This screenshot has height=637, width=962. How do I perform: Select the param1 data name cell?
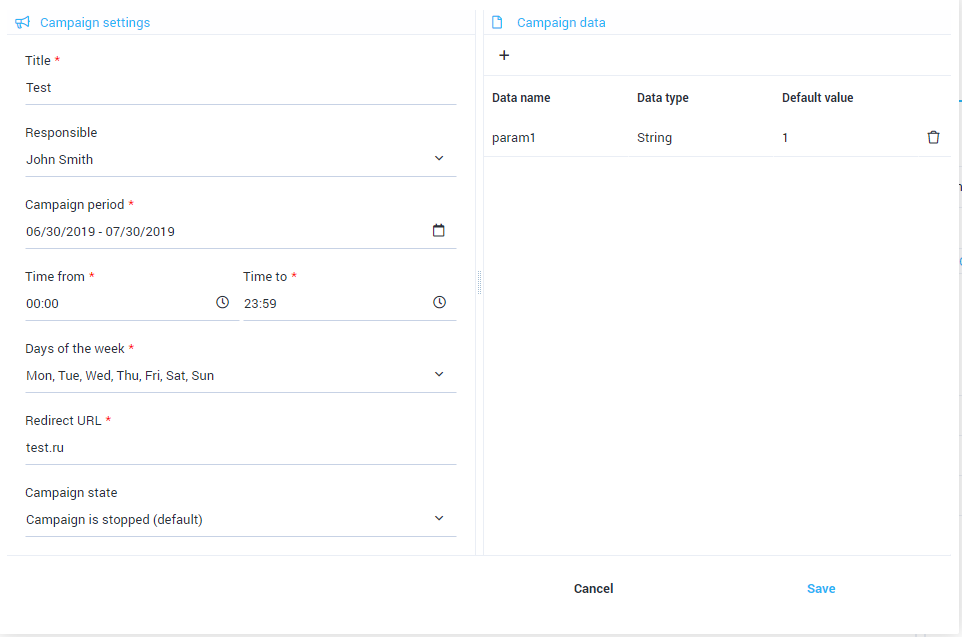click(x=514, y=138)
